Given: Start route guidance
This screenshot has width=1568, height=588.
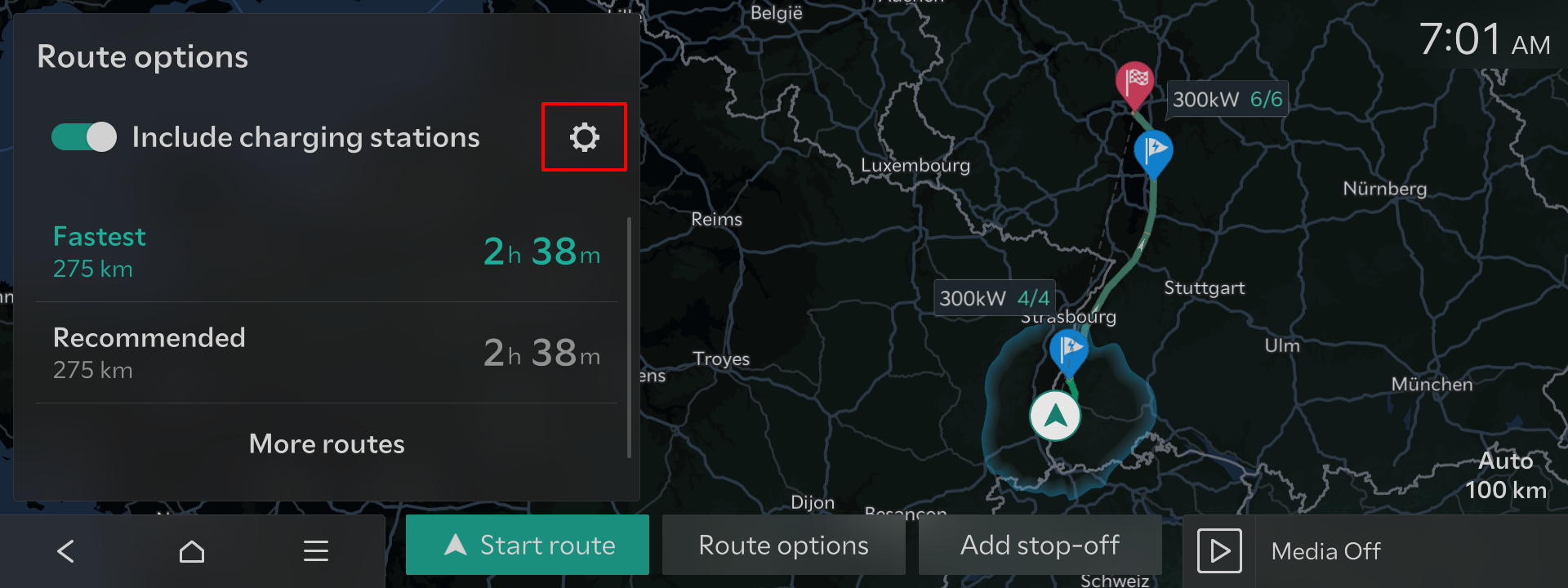Looking at the screenshot, I should point(528,545).
